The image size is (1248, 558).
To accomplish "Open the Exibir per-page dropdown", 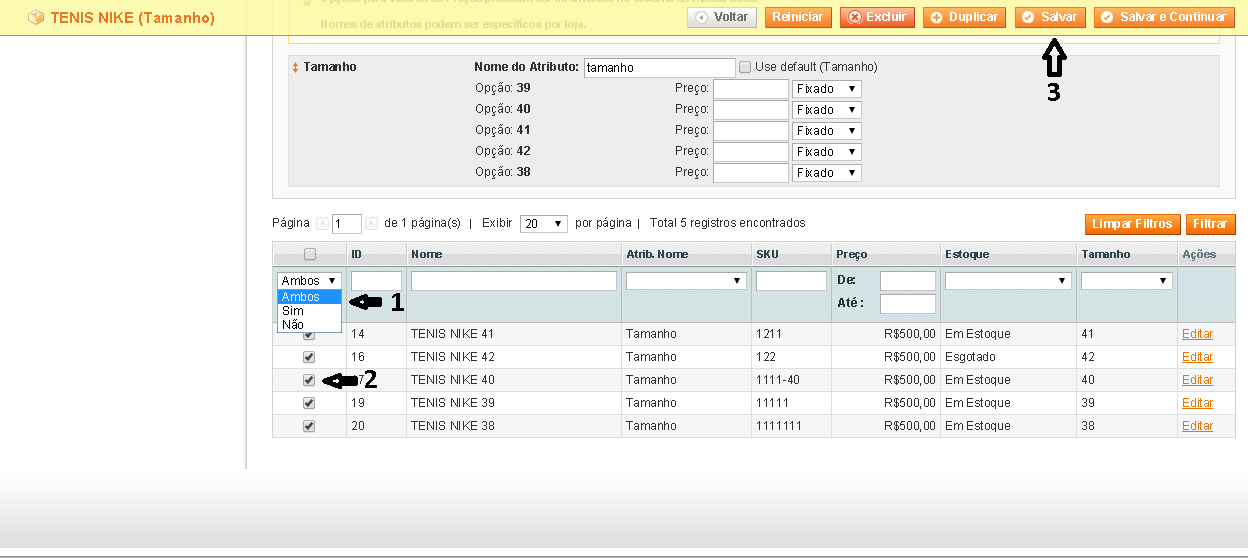I will [x=544, y=224].
